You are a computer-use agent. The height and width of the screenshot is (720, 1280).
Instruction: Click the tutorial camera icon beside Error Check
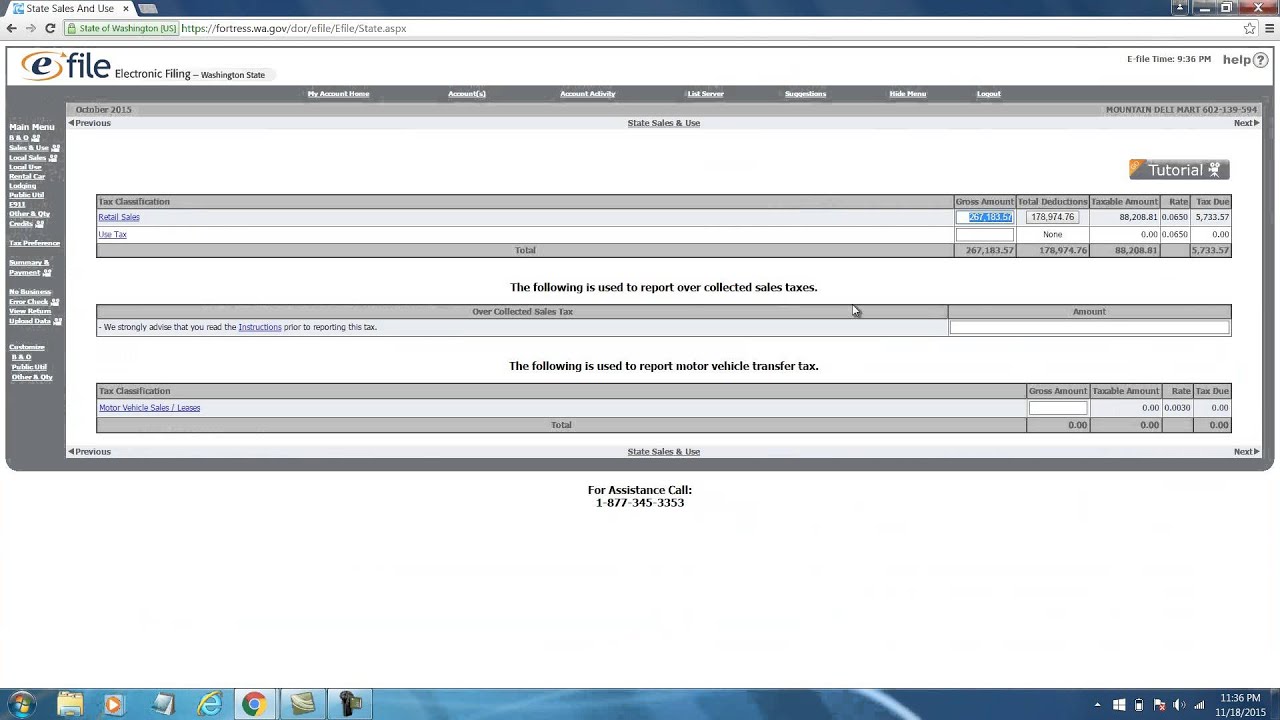[55, 301]
